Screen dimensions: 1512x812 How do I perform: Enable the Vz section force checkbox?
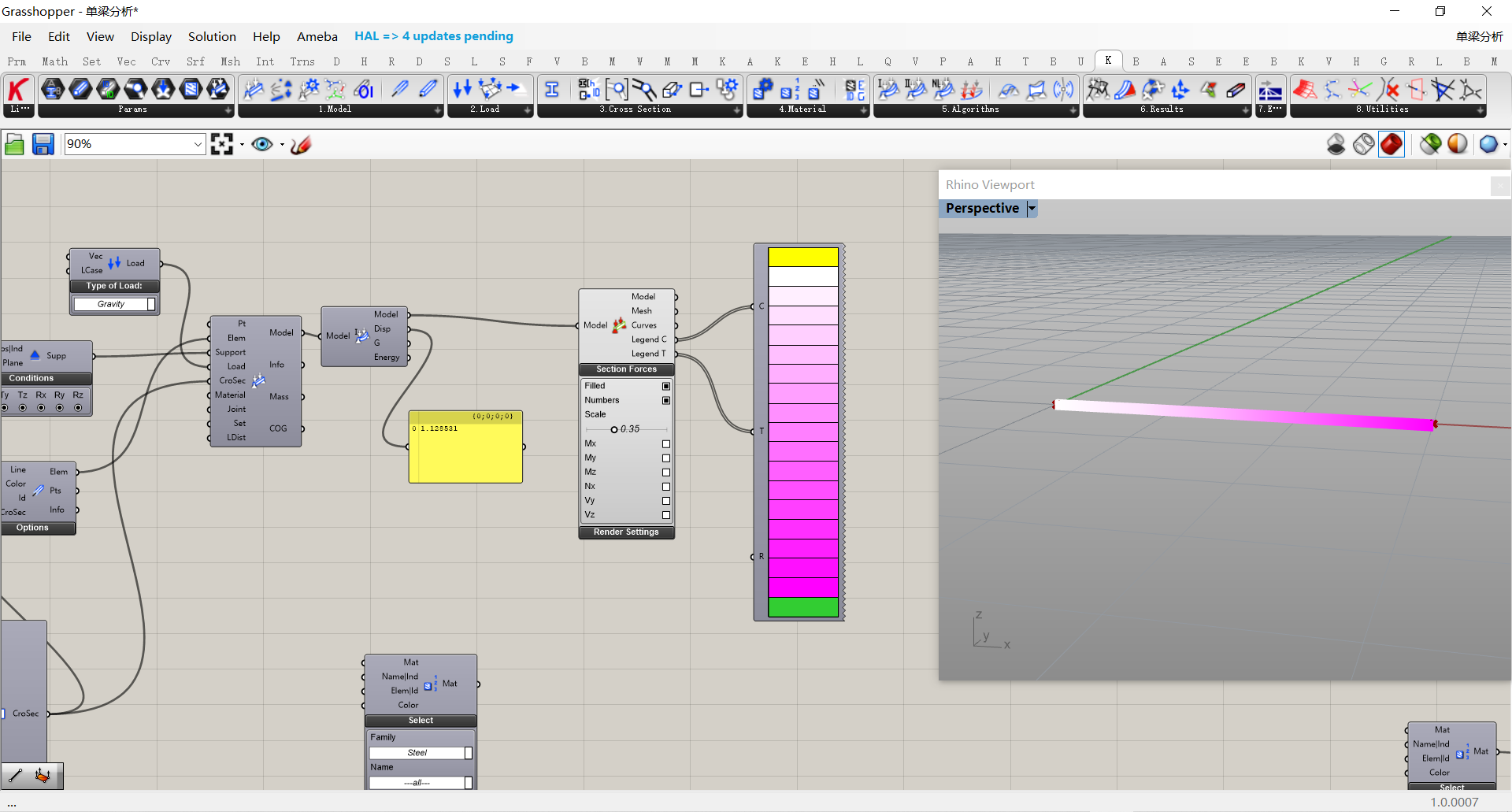pos(666,515)
